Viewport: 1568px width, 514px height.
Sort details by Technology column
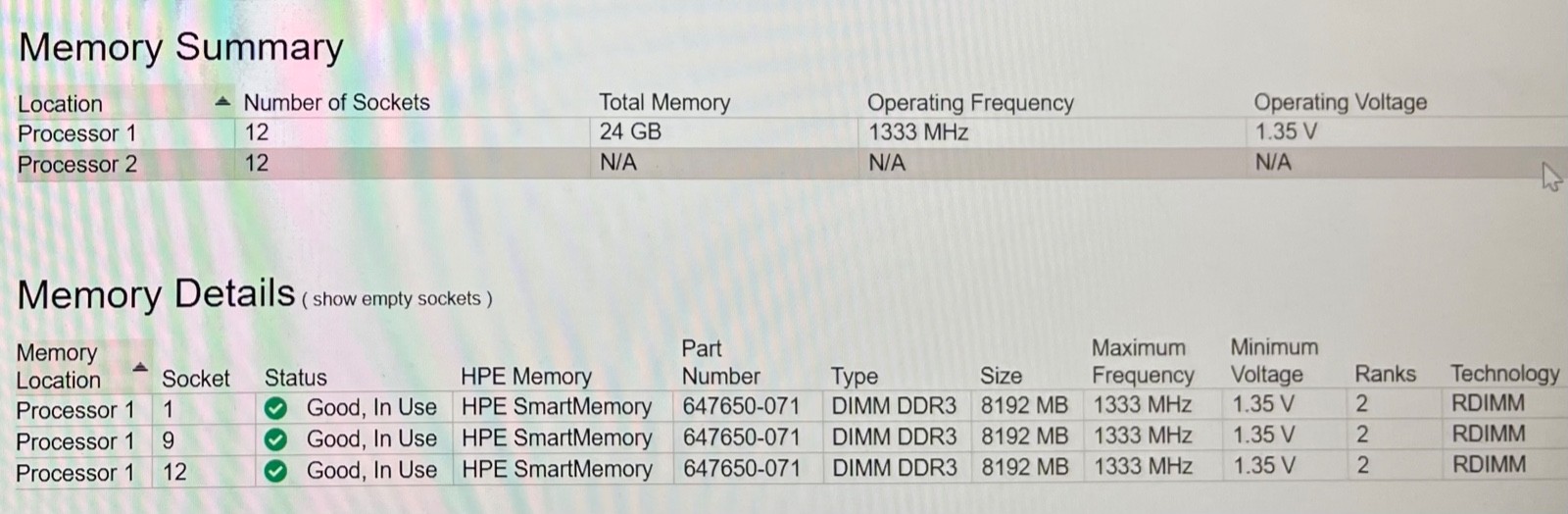pos(1504,374)
